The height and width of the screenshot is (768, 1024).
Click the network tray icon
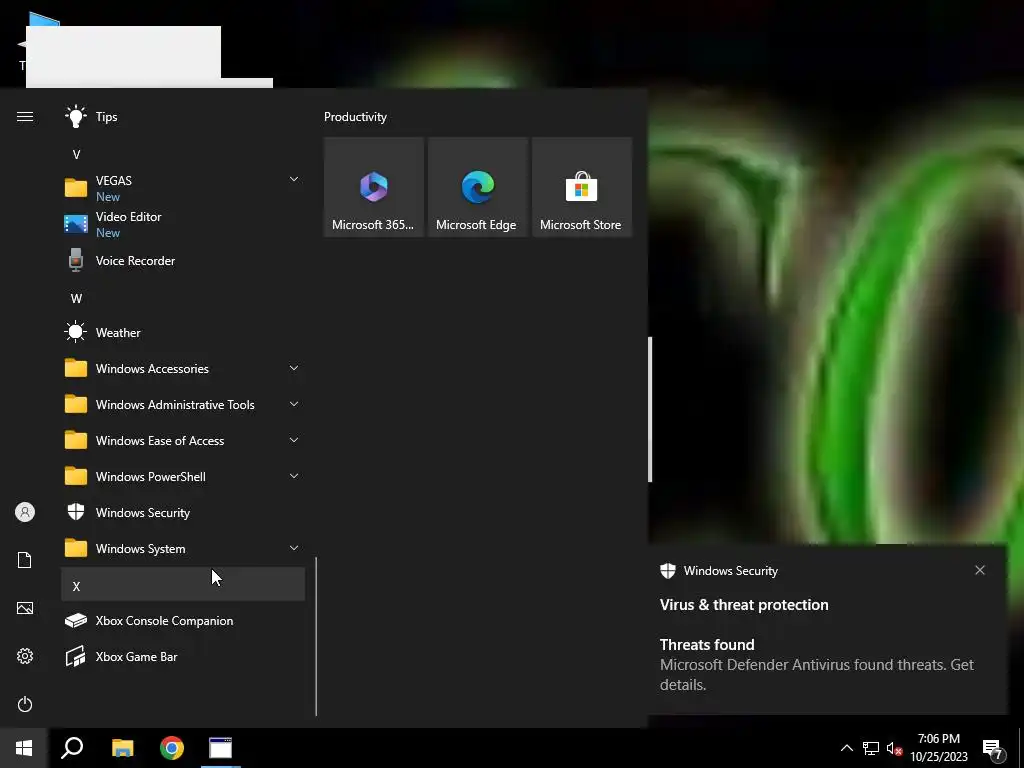pyautogui.click(x=871, y=748)
